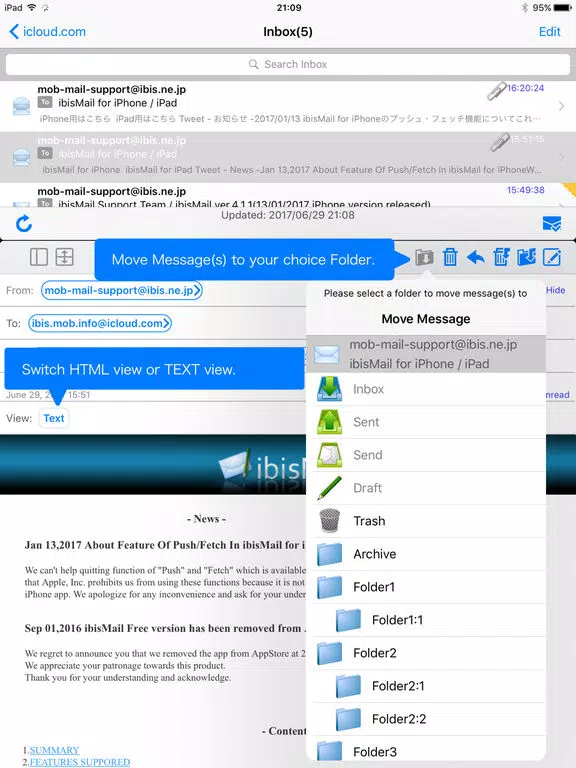Select Folder2 as destination

point(426,653)
